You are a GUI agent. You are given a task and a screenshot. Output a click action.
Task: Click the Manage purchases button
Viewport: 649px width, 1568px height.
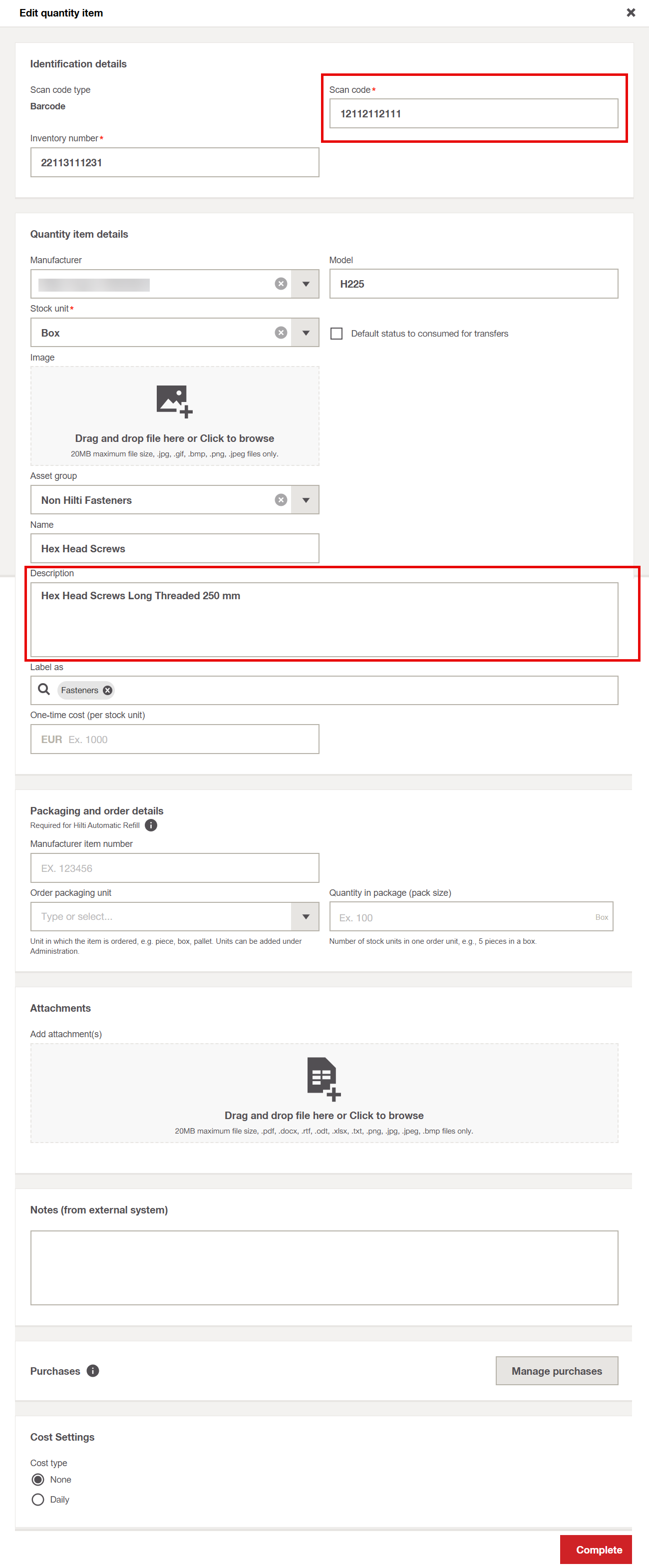click(x=557, y=1371)
